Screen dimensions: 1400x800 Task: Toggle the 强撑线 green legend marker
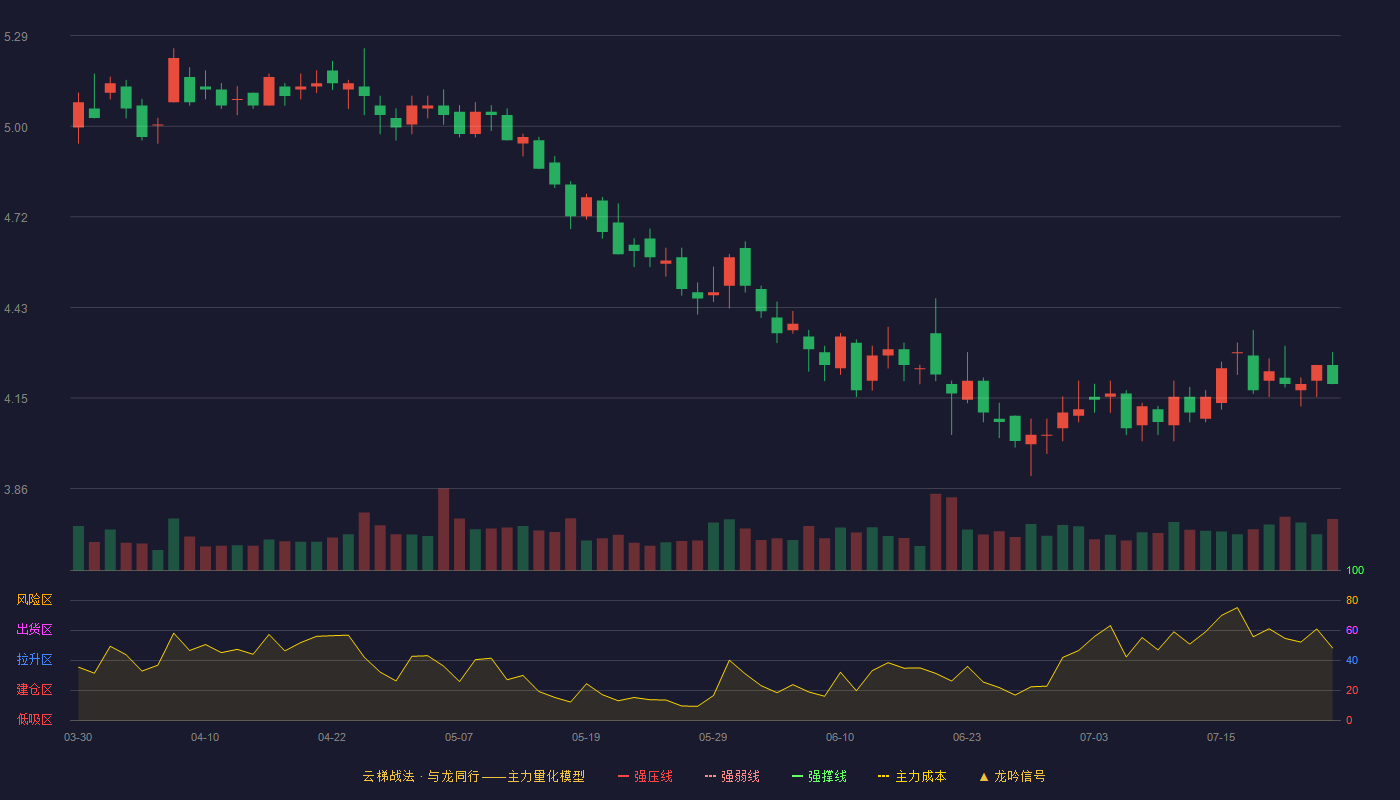(798, 776)
